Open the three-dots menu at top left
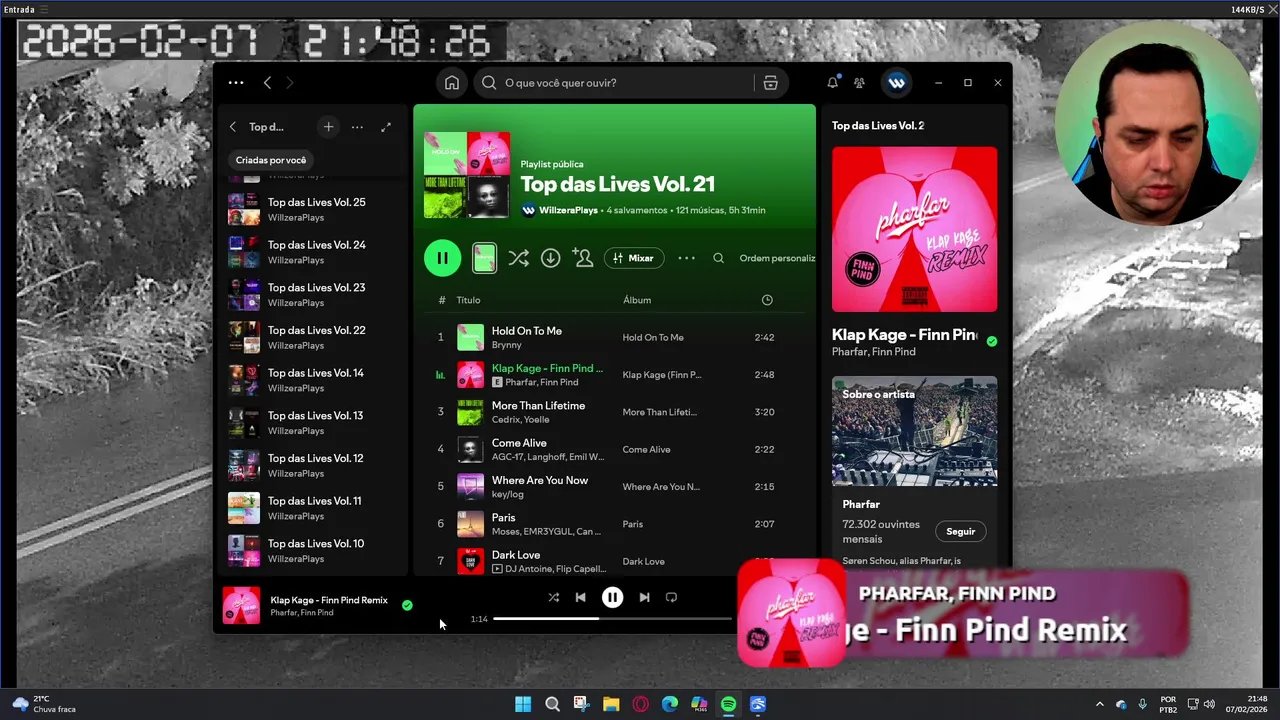 pyautogui.click(x=236, y=83)
